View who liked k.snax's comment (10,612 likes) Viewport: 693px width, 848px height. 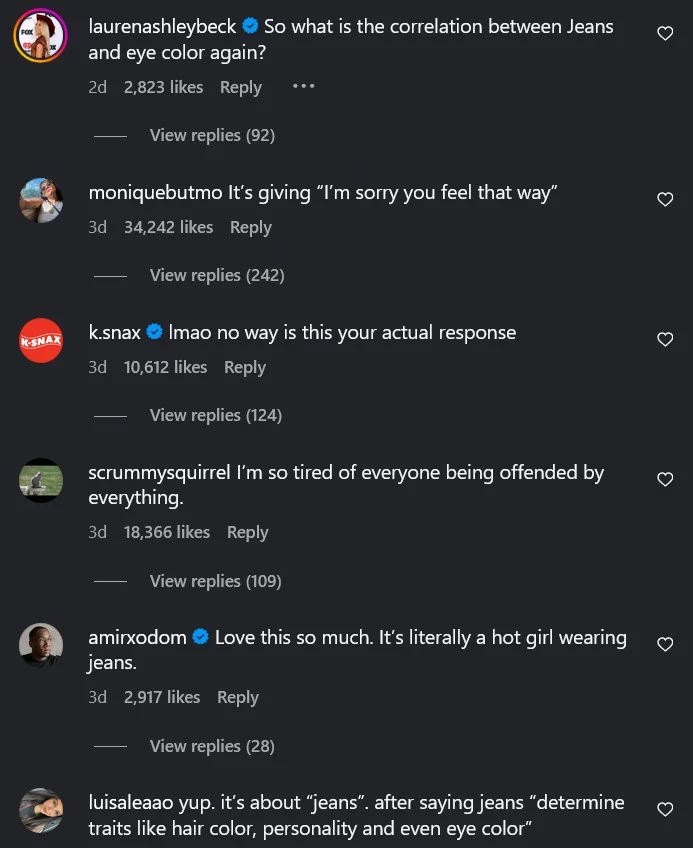[x=165, y=367]
